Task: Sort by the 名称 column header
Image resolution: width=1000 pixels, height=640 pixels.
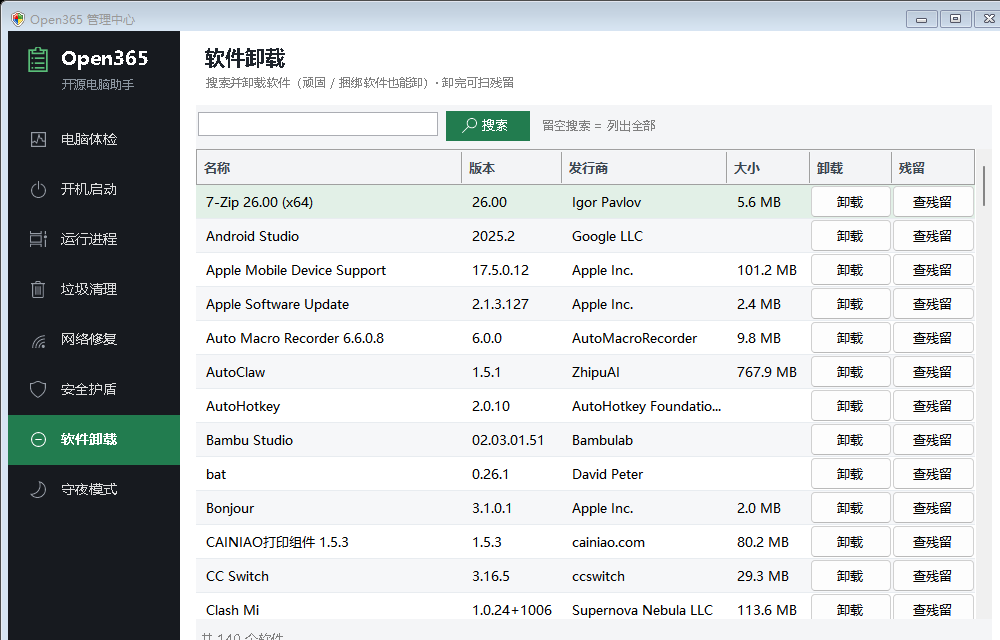Action: click(x=329, y=168)
